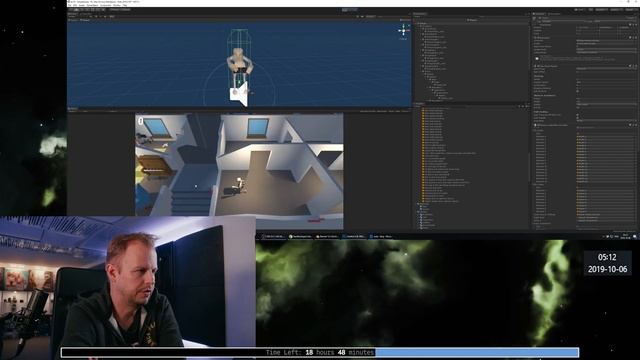Toggle the Pivot/Center handle button

[114, 9]
